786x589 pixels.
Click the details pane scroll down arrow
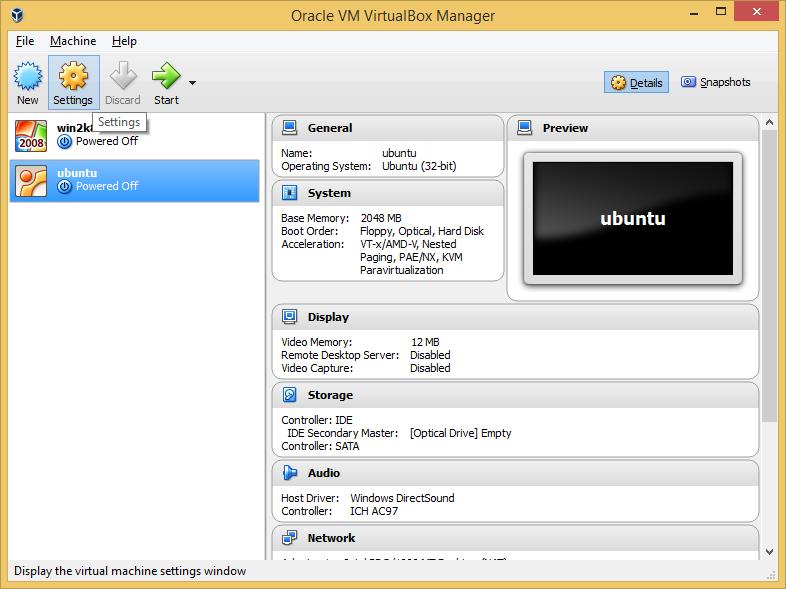click(769, 552)
